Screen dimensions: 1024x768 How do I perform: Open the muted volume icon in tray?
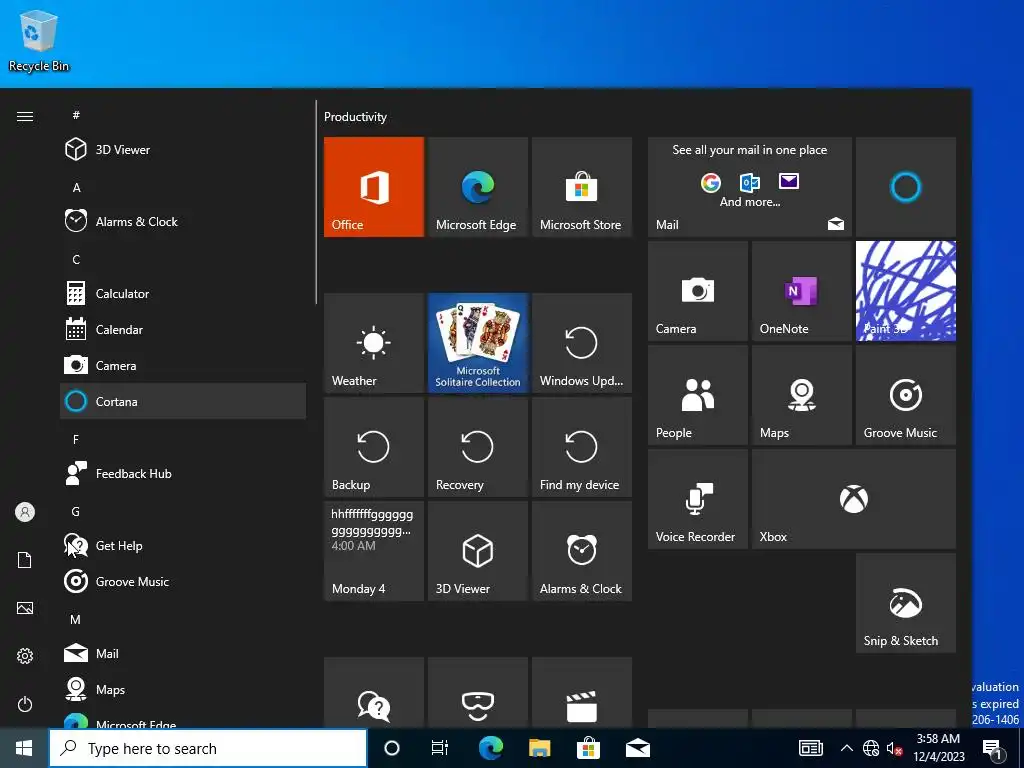pos(894,748)
